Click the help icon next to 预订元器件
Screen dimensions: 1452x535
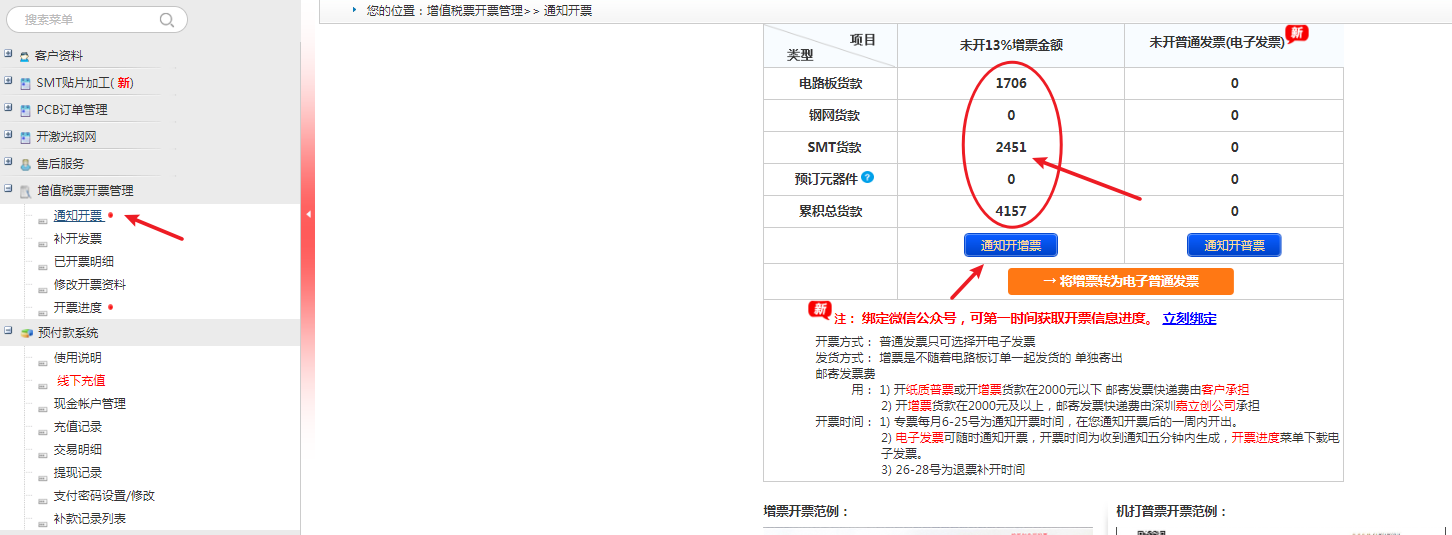pos(867,177)
